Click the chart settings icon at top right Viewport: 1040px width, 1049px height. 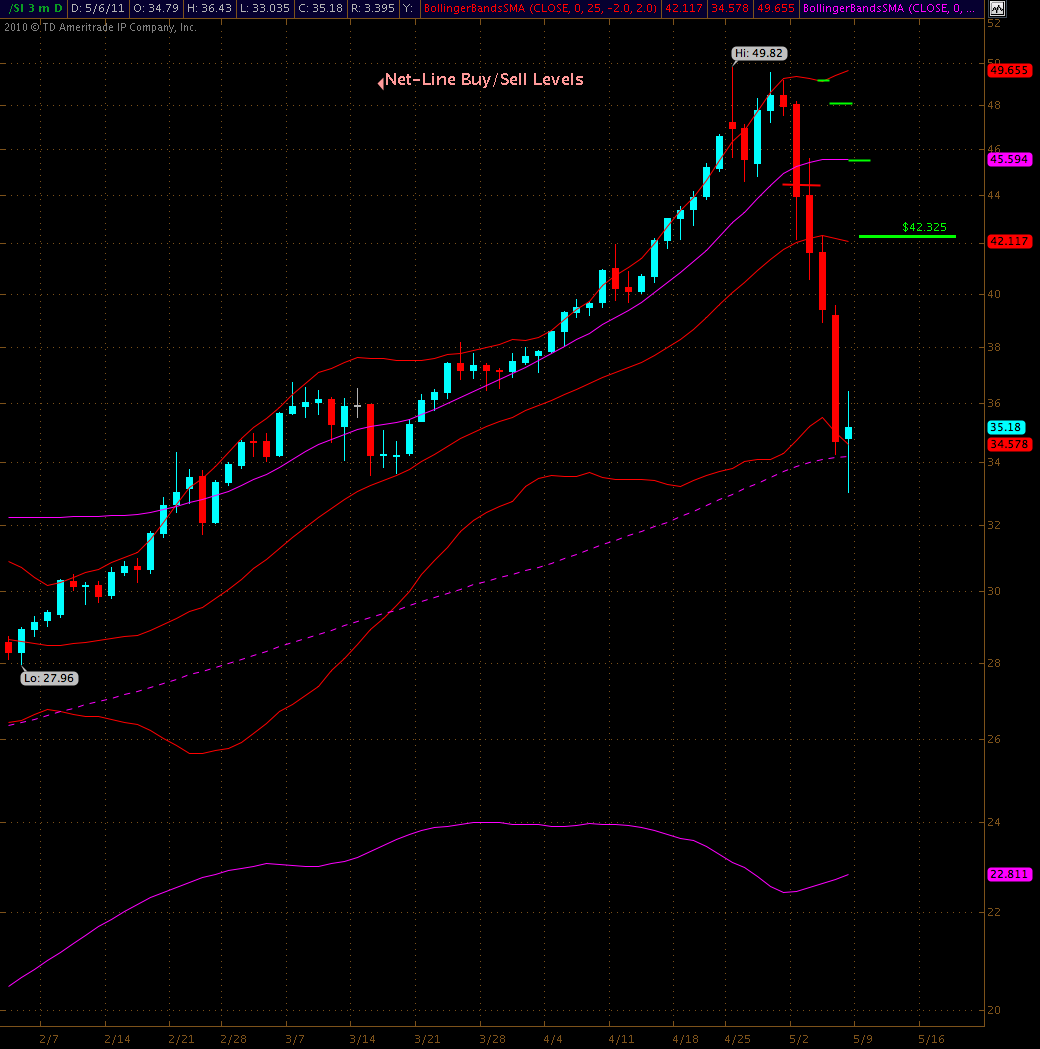996,8
